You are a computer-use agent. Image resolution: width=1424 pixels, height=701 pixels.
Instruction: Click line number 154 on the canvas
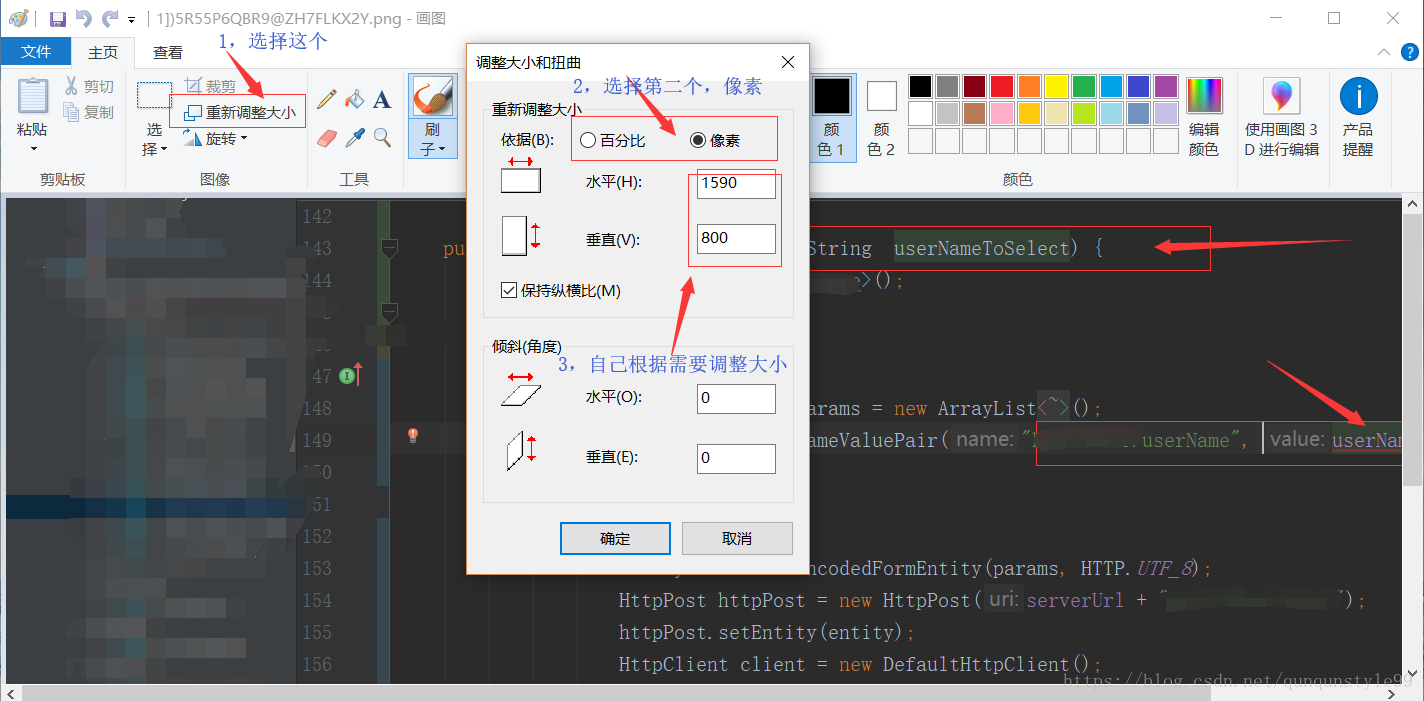pos(316,600)
